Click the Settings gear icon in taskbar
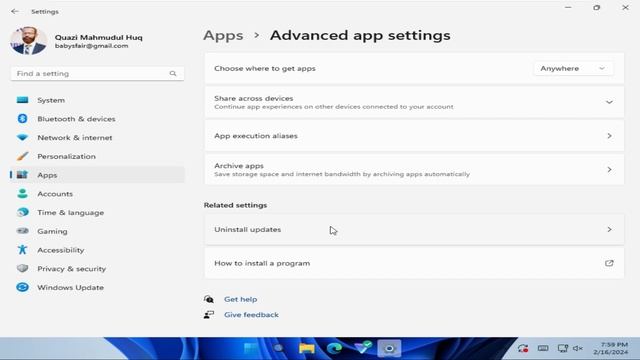 [x=389, y=348]
